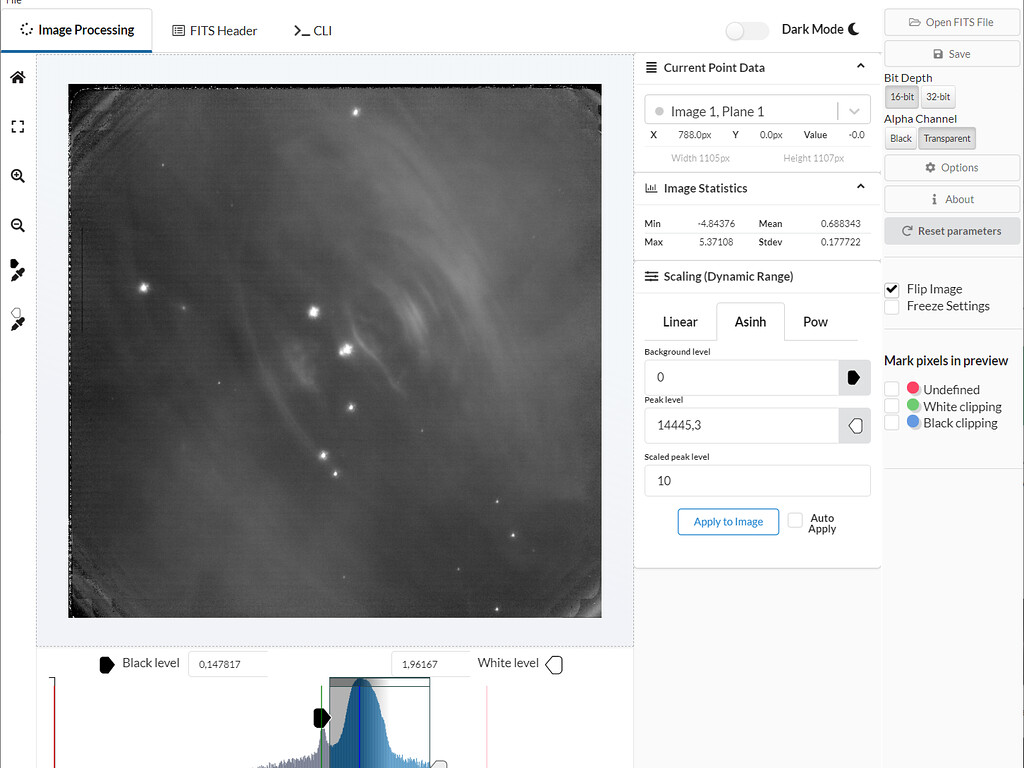
Task: Click the Stdev value 0.177722
Action: coord(840,242)
